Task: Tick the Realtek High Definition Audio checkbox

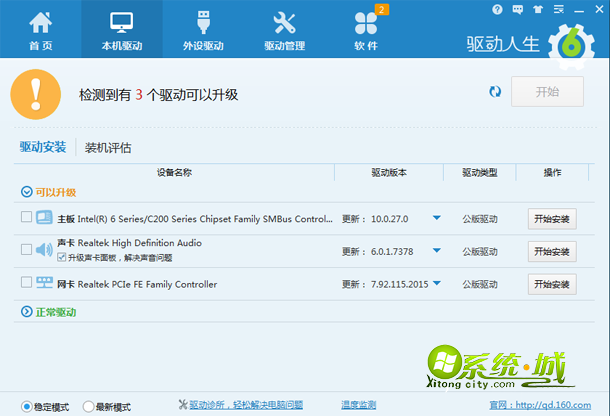Action: click(26, 249)
